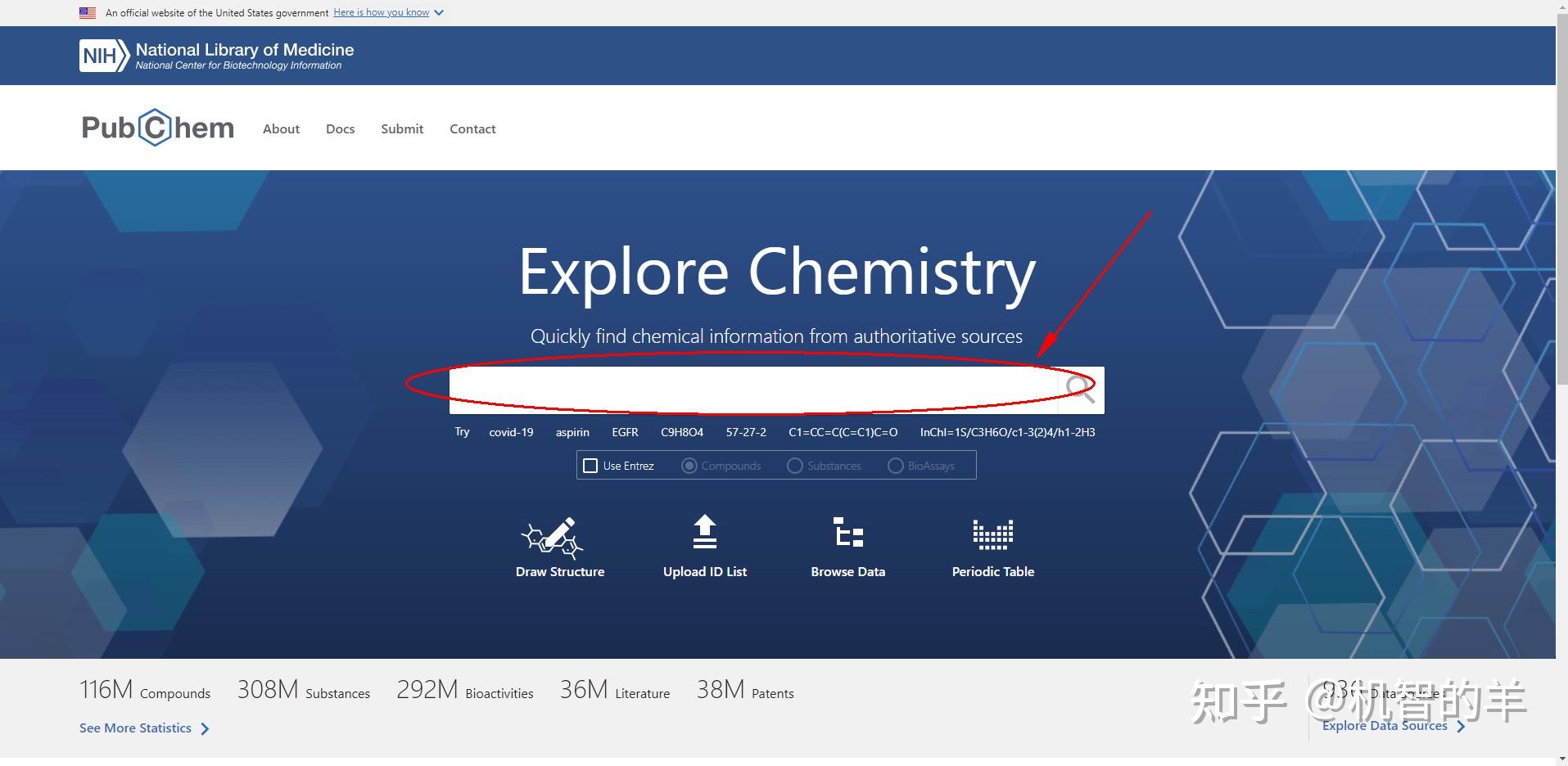Select the Compounds radio button

click(689, 466)
